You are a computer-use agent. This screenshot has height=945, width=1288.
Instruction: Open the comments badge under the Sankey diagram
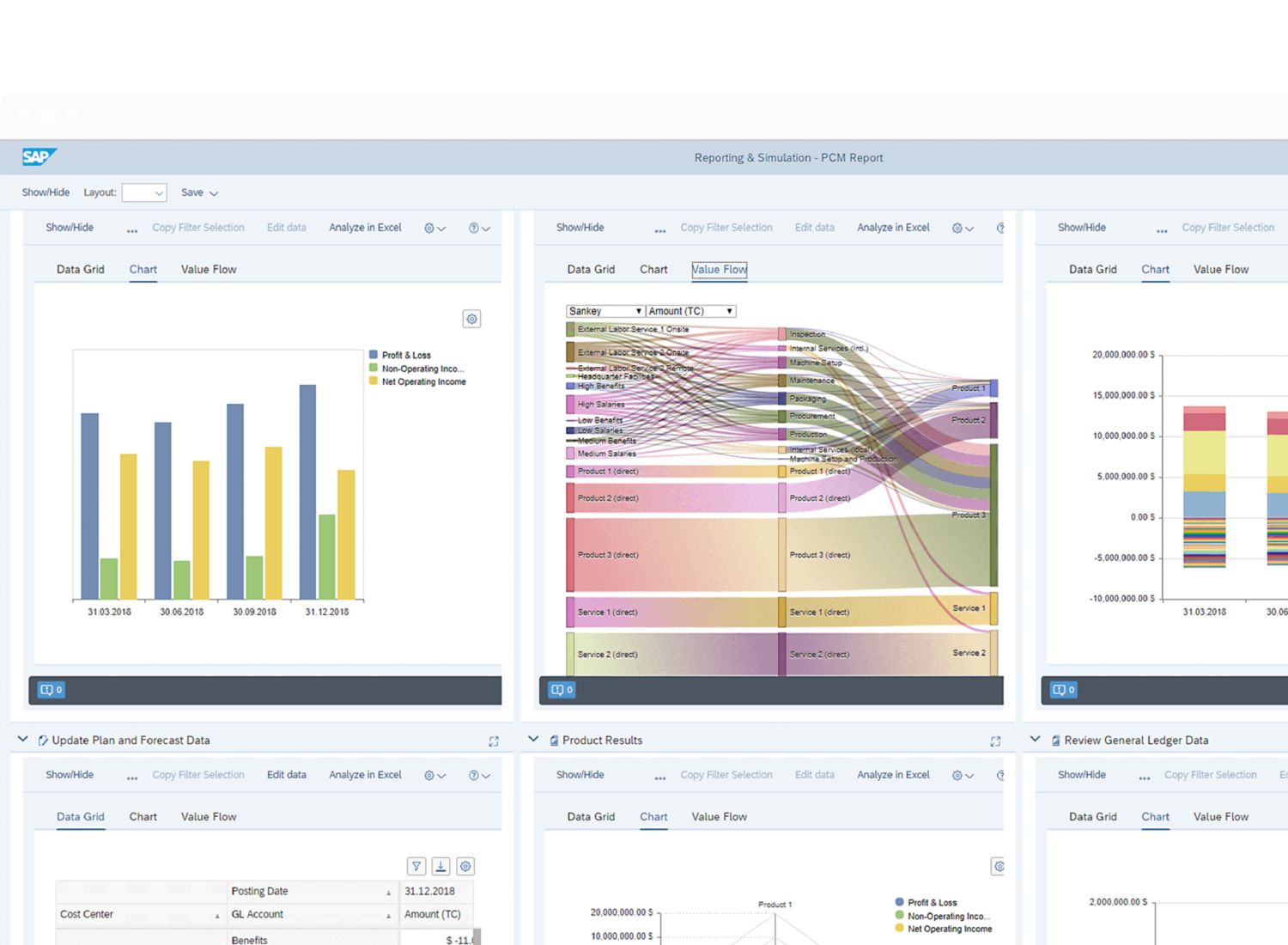coord(562,690)
